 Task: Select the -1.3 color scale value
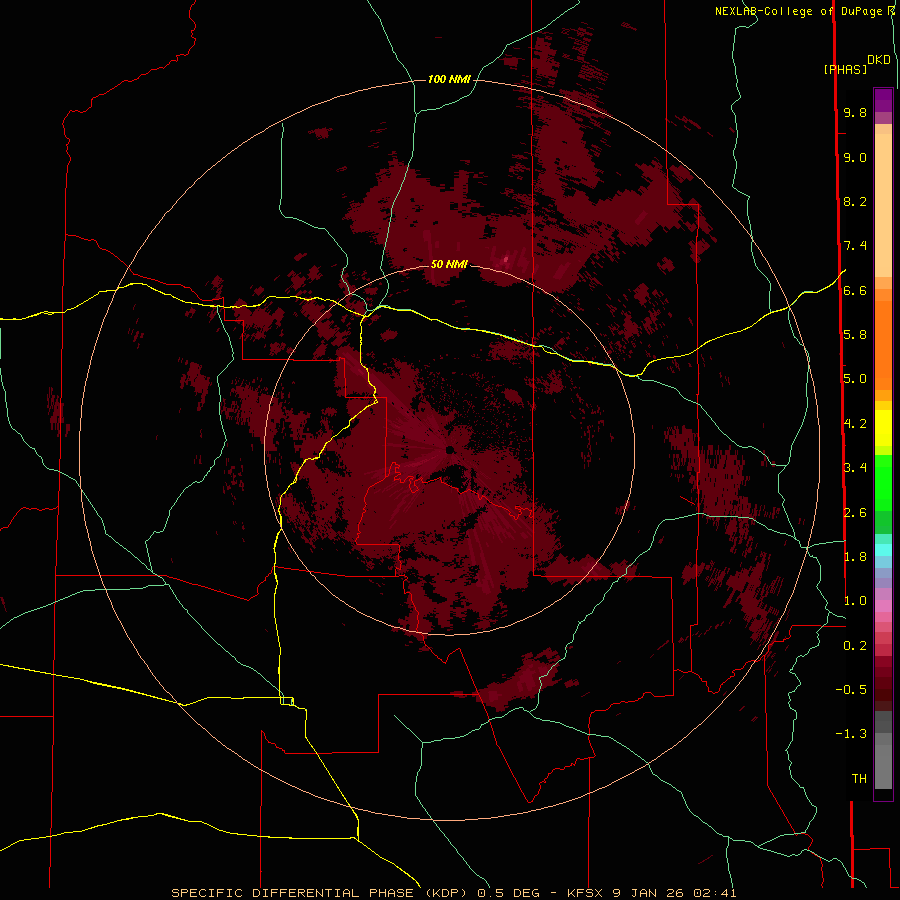(x=851, y=734)
